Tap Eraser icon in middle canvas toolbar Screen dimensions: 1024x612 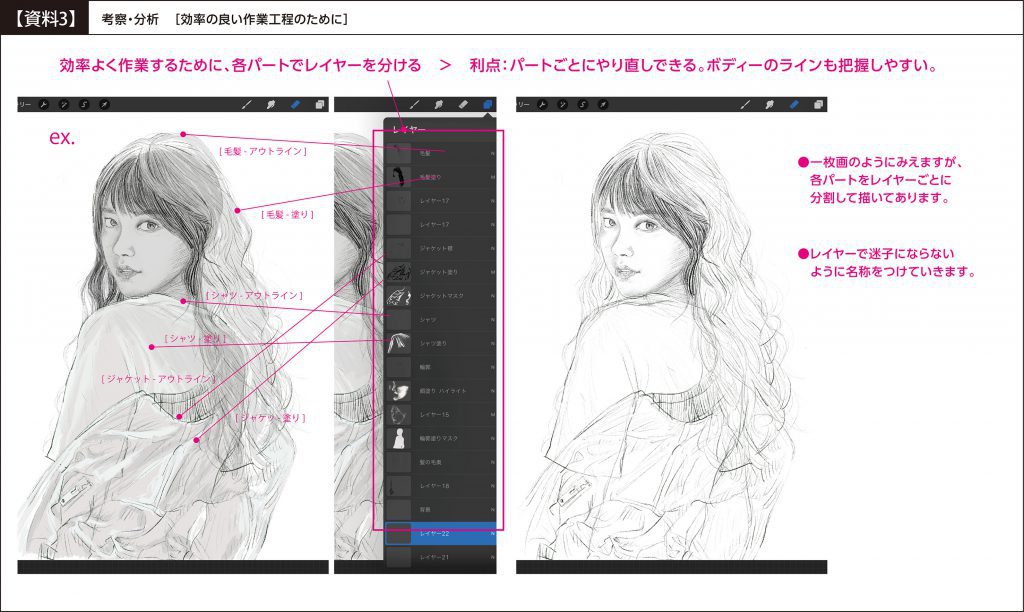(462, 104)
